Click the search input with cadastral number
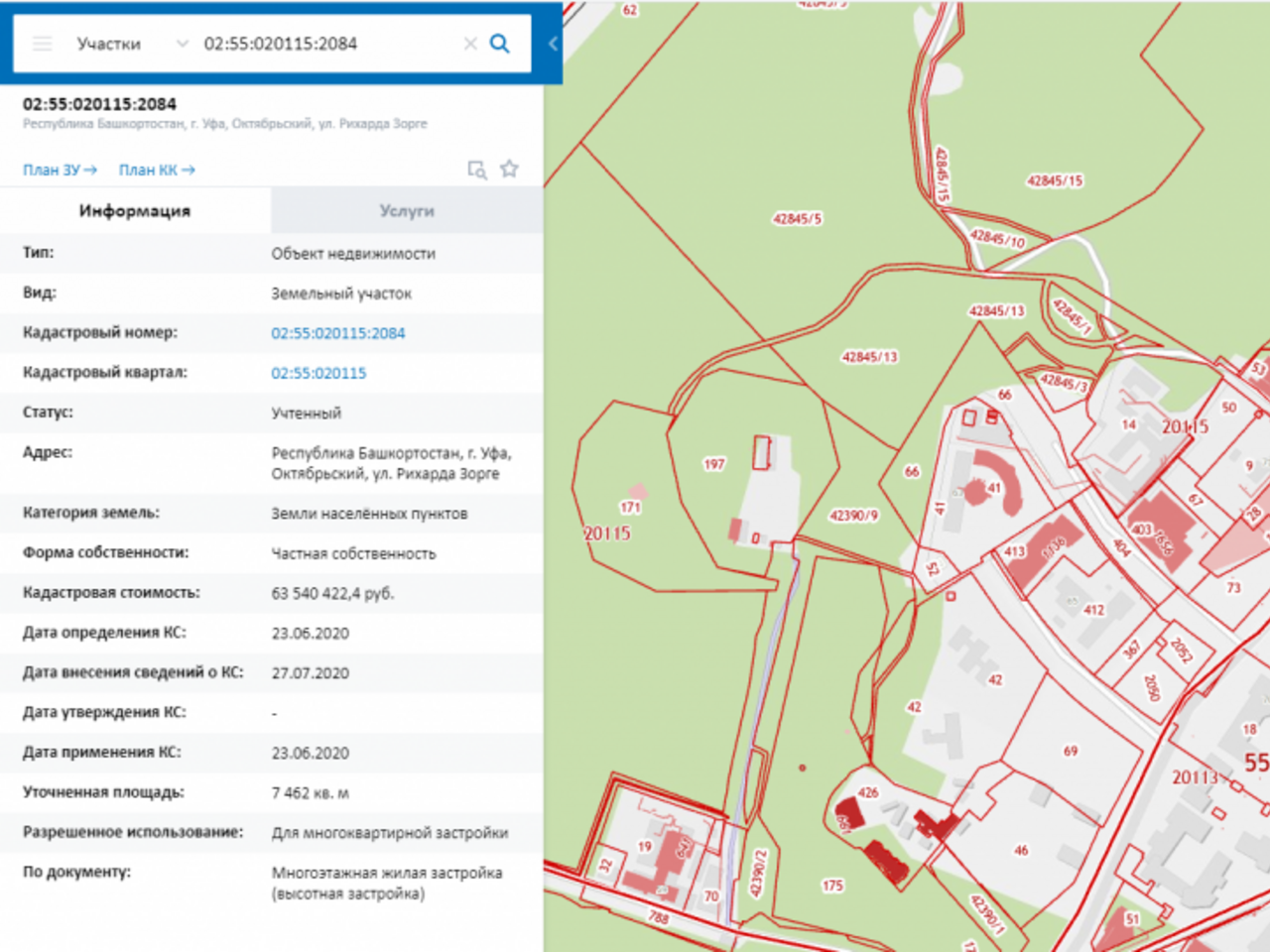Image resolution: width=1270 pixels, height=952 pixels. 317,44
